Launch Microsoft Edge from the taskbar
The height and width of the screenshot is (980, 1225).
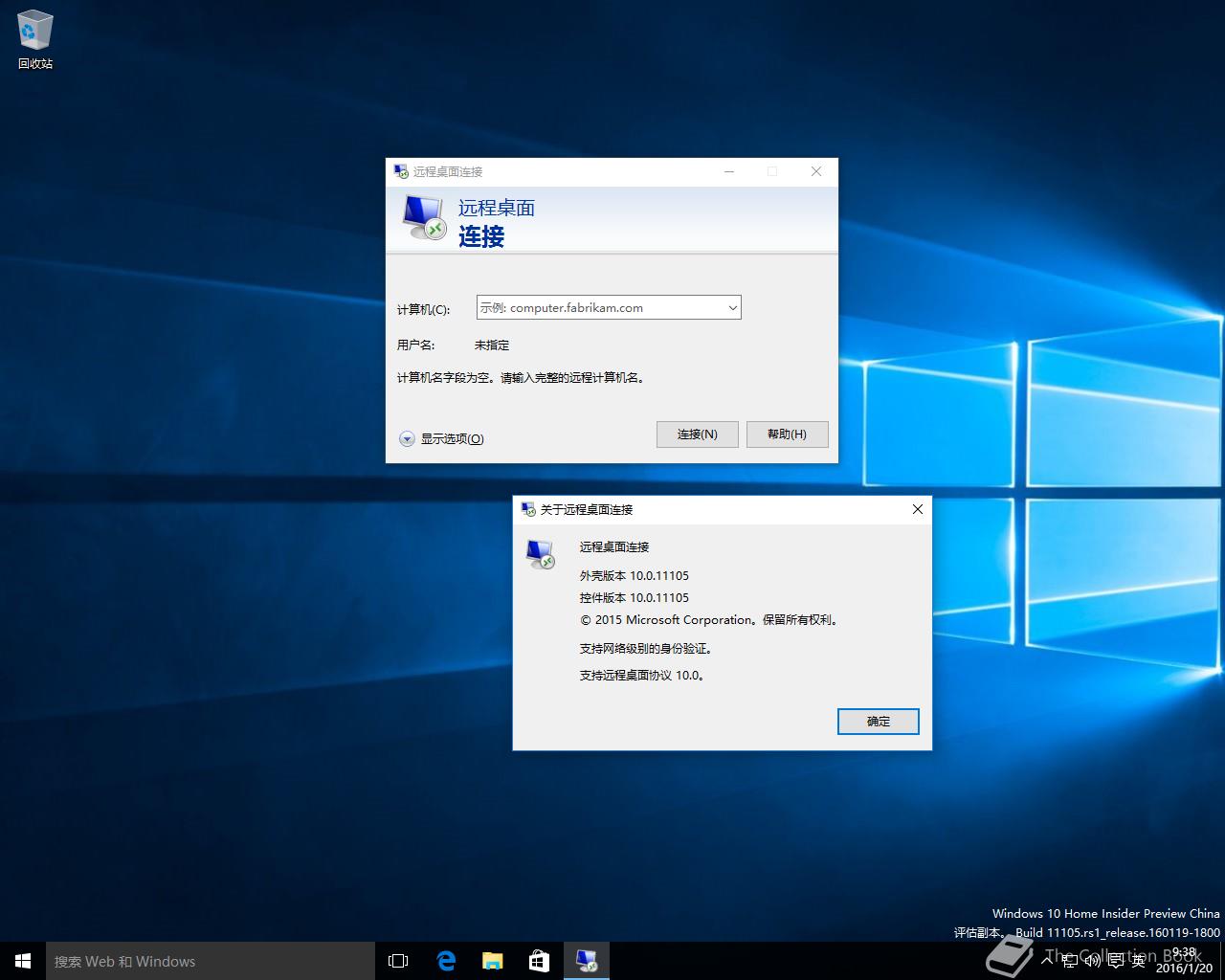446,961
